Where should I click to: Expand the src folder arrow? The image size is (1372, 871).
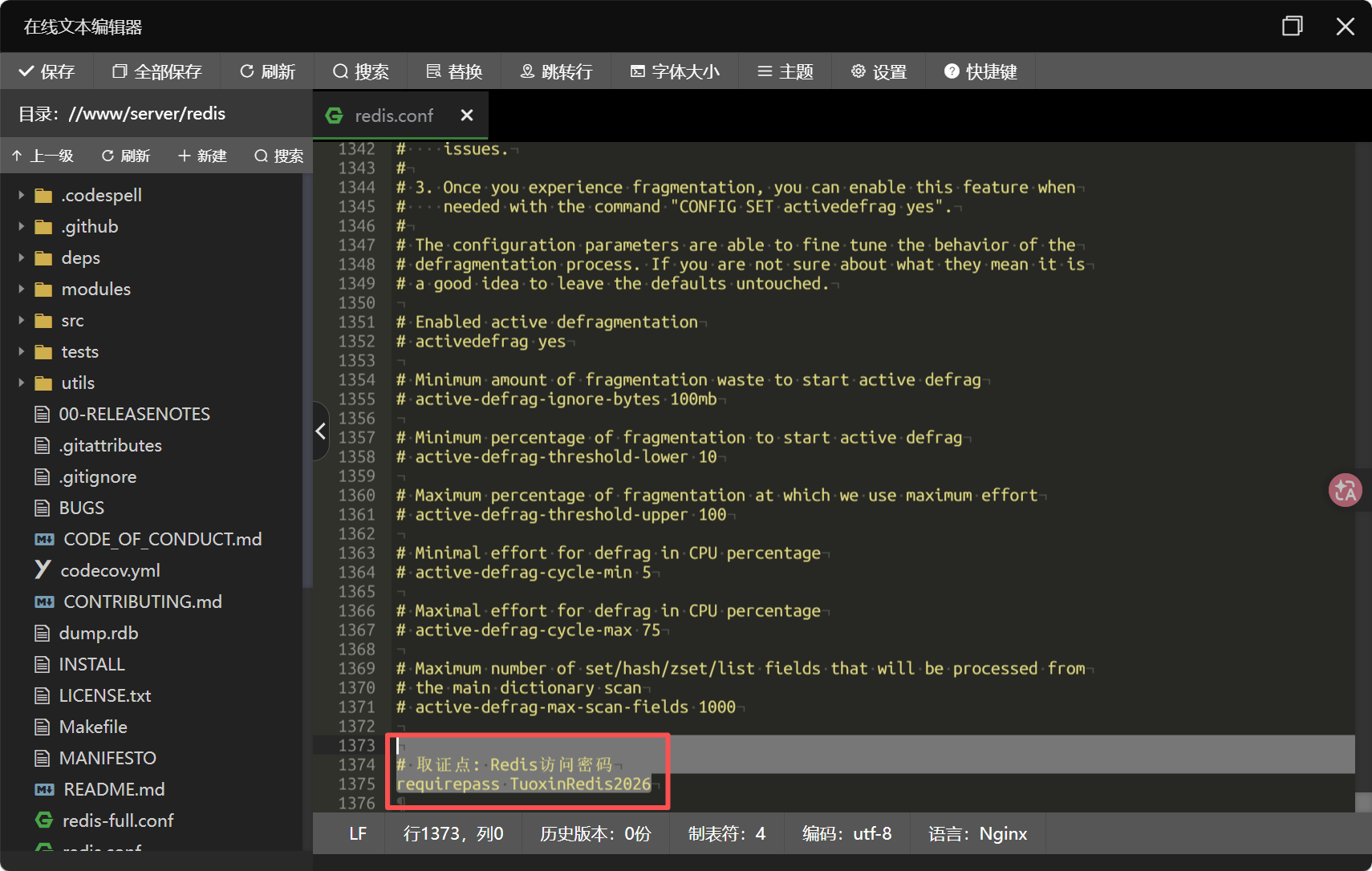[x=22, y=320]
